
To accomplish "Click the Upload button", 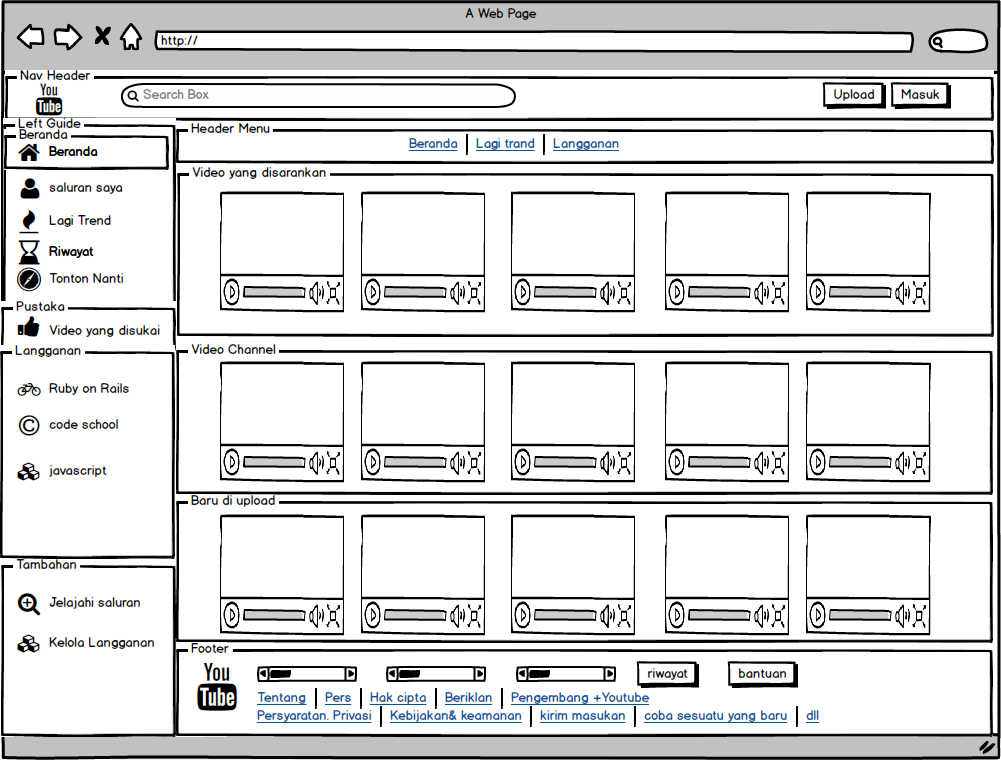I will (x=854, y=95).
